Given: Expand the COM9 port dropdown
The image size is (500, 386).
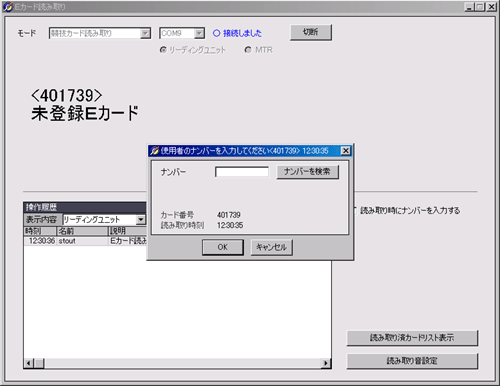Looking at the screenshot, I should point(199,33).
